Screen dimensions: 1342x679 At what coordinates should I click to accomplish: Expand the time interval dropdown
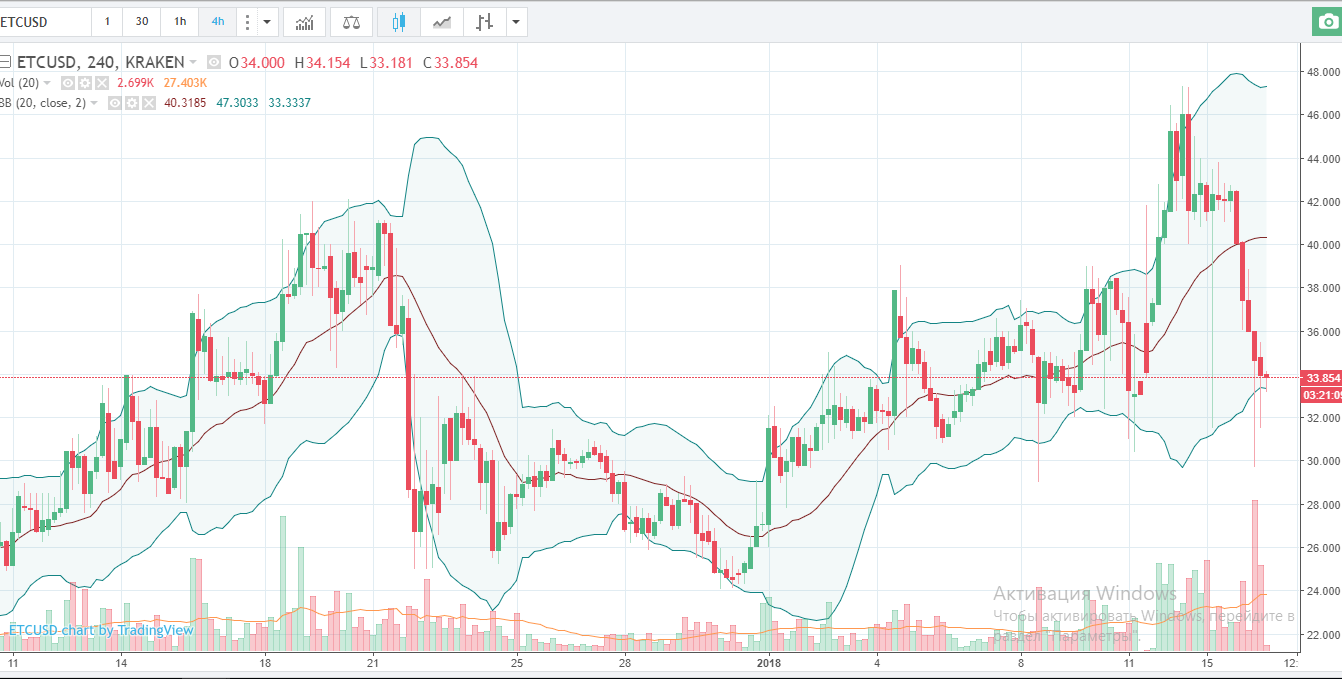click(x=267, y=21)
